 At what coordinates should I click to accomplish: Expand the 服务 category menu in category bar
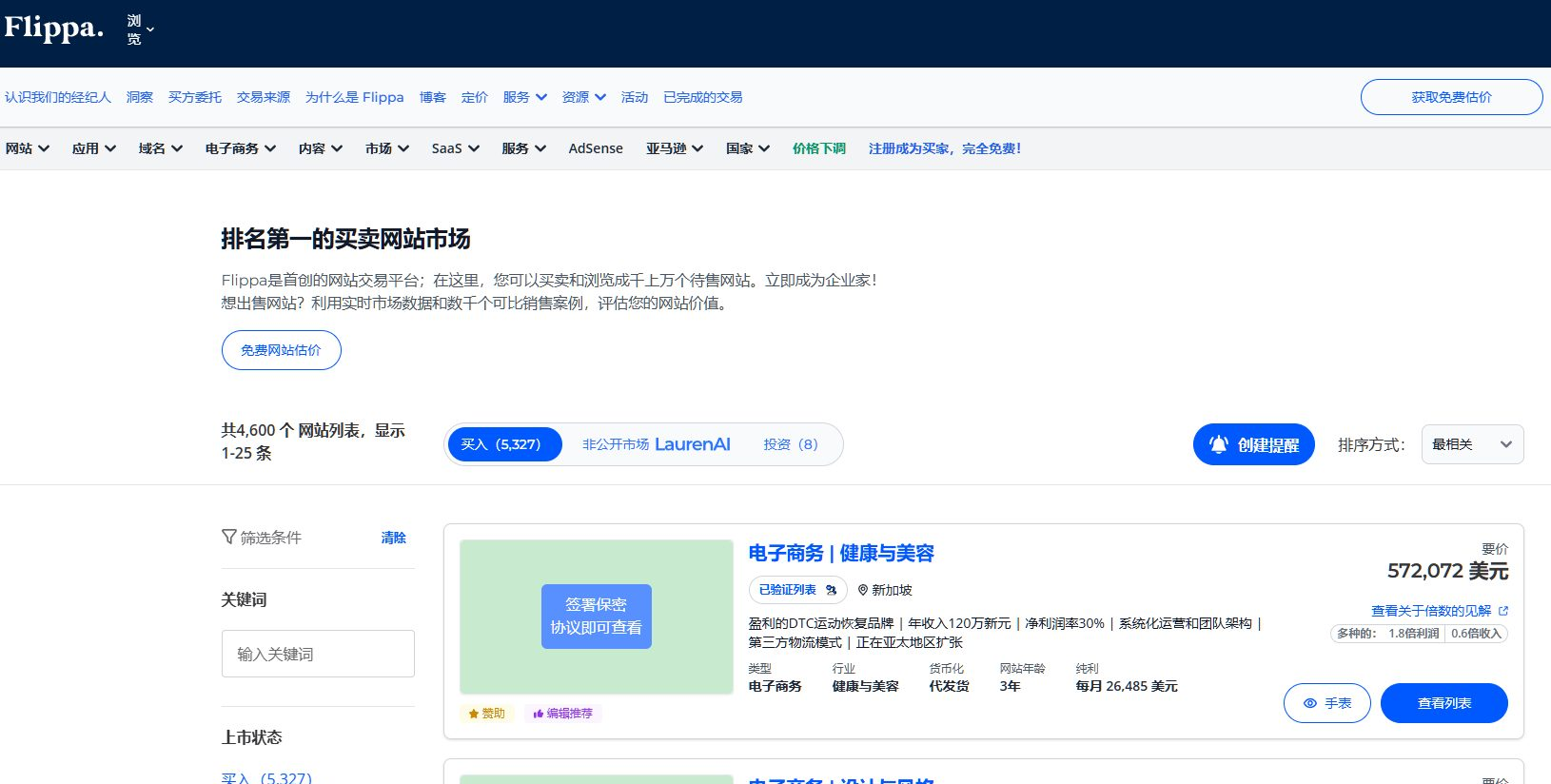coord(524,148)
